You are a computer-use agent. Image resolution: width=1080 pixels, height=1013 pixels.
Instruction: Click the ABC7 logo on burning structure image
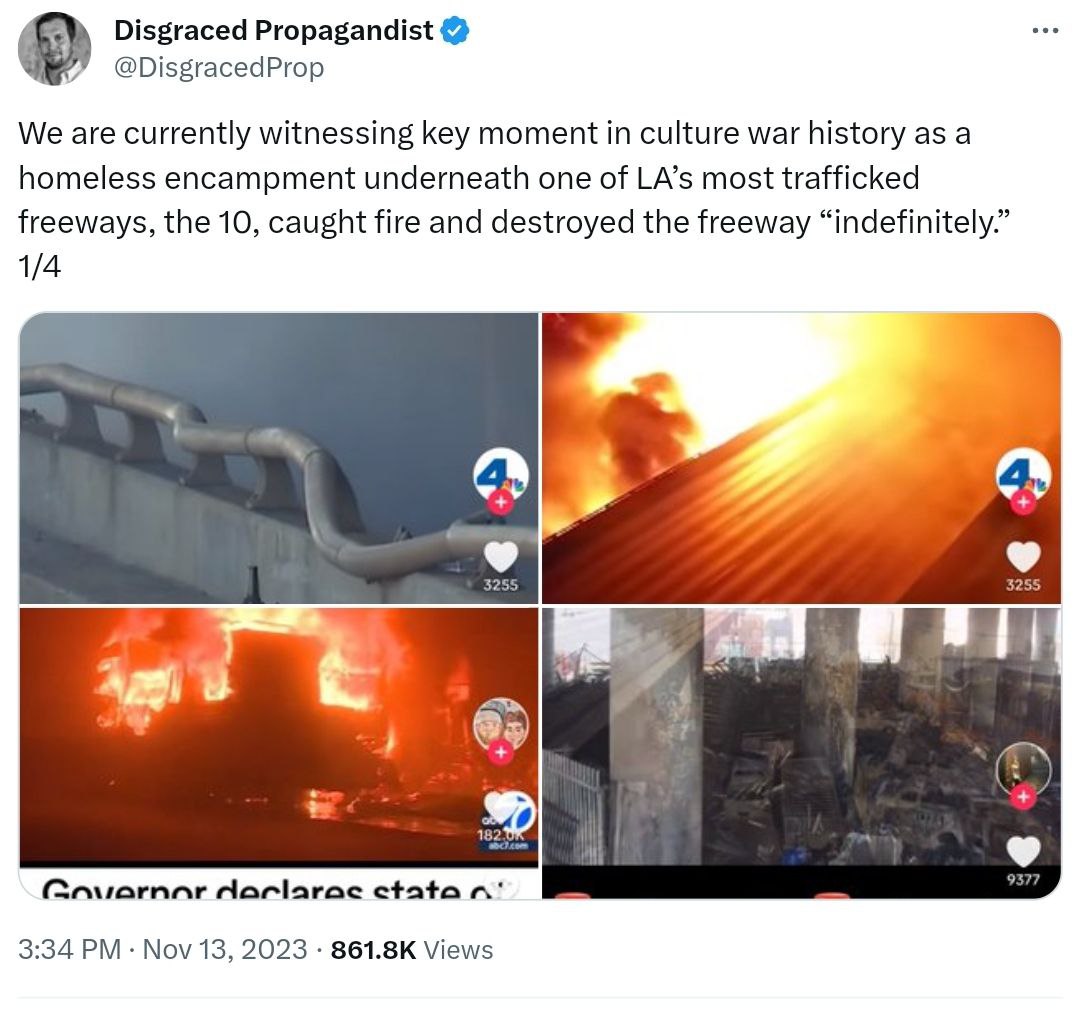[510, 819]
